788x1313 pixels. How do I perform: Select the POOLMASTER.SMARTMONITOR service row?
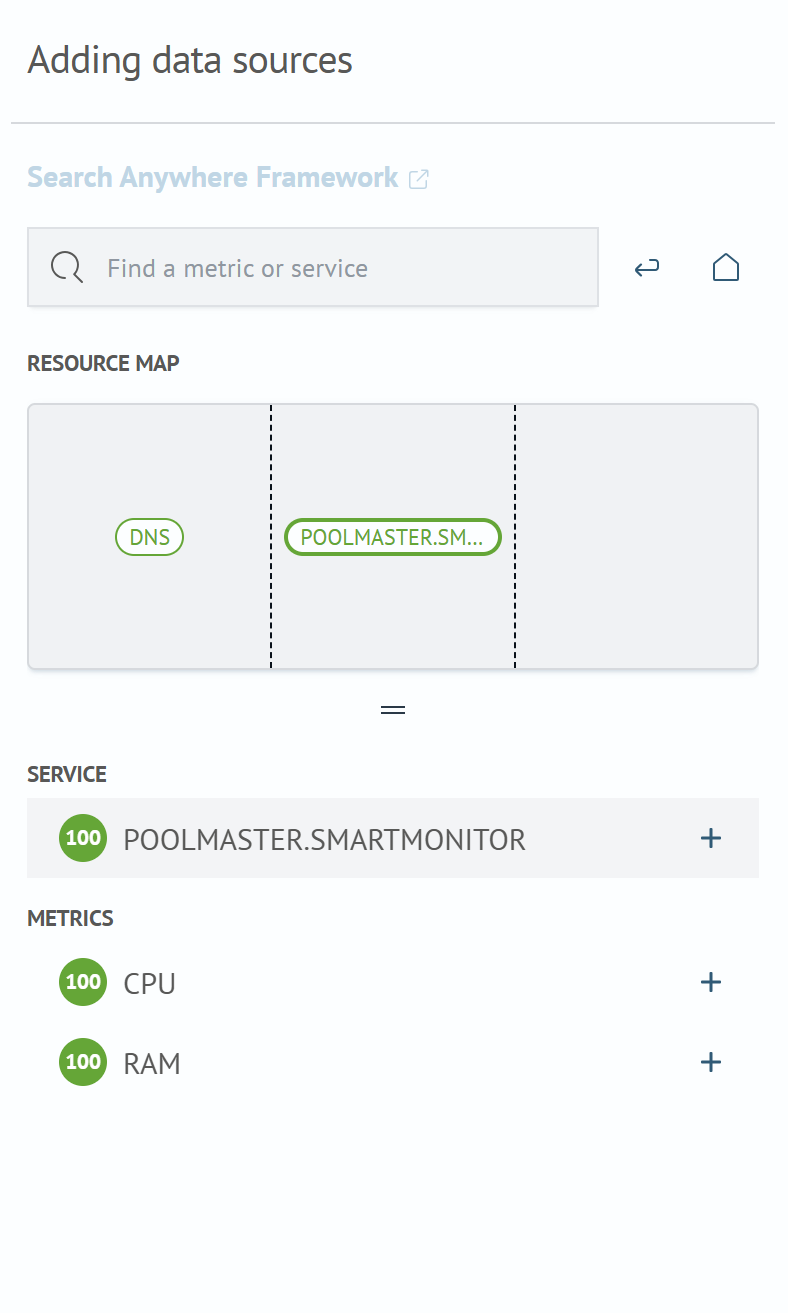pyautogui.click(x=393, y=838)
